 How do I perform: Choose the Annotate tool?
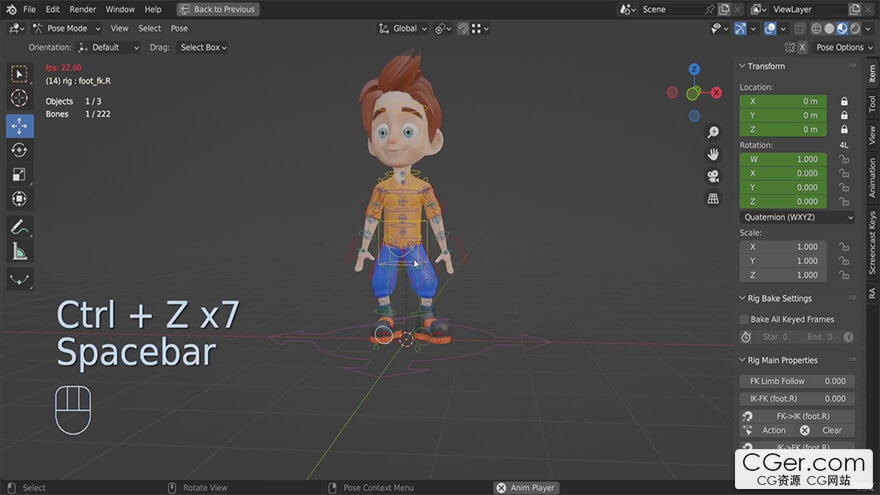[x=20, y=228]
